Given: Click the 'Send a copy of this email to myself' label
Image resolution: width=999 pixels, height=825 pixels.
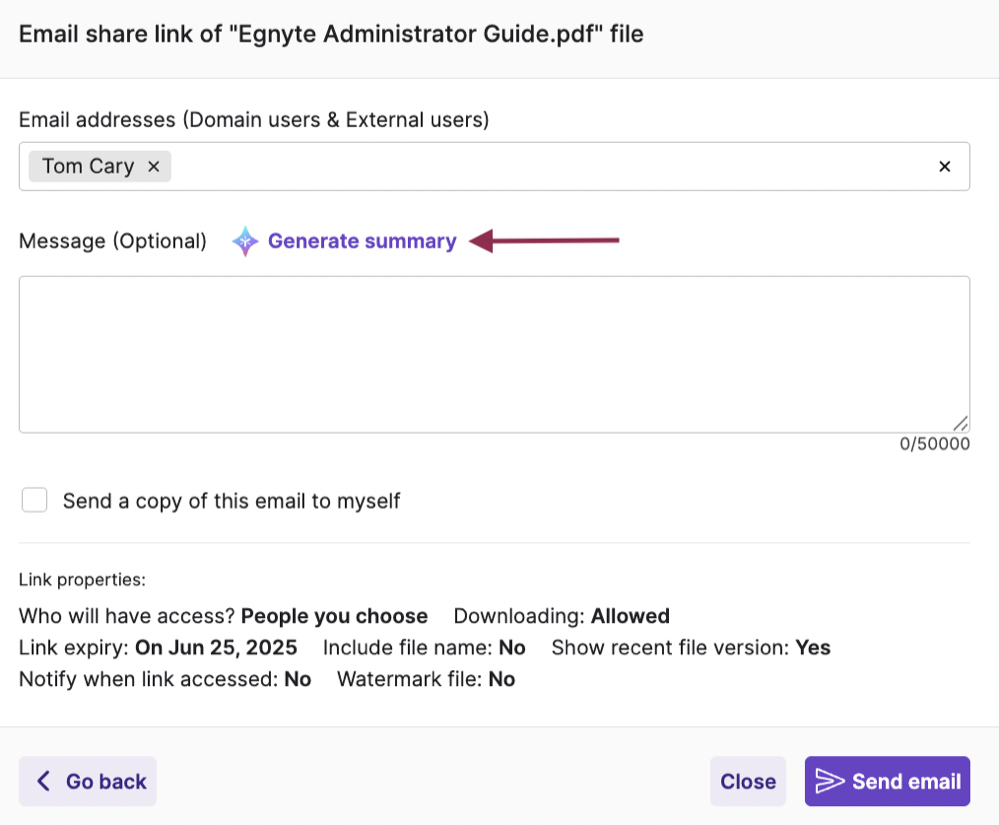Looking at the screenshot, I should (231, 501).
